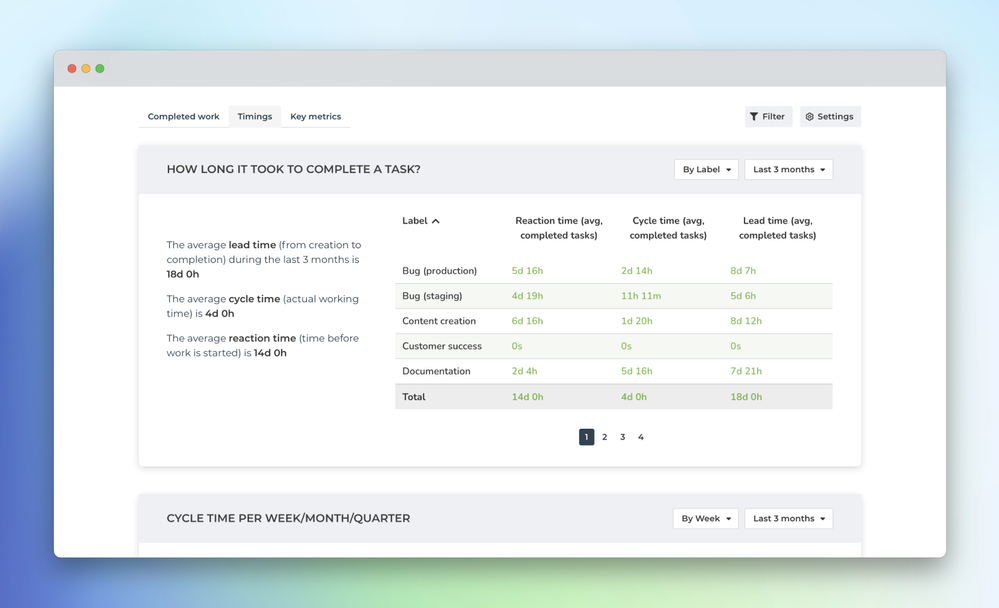Go to page 2 of table
This screenshot has width=999, height=608.
[605, 437]
